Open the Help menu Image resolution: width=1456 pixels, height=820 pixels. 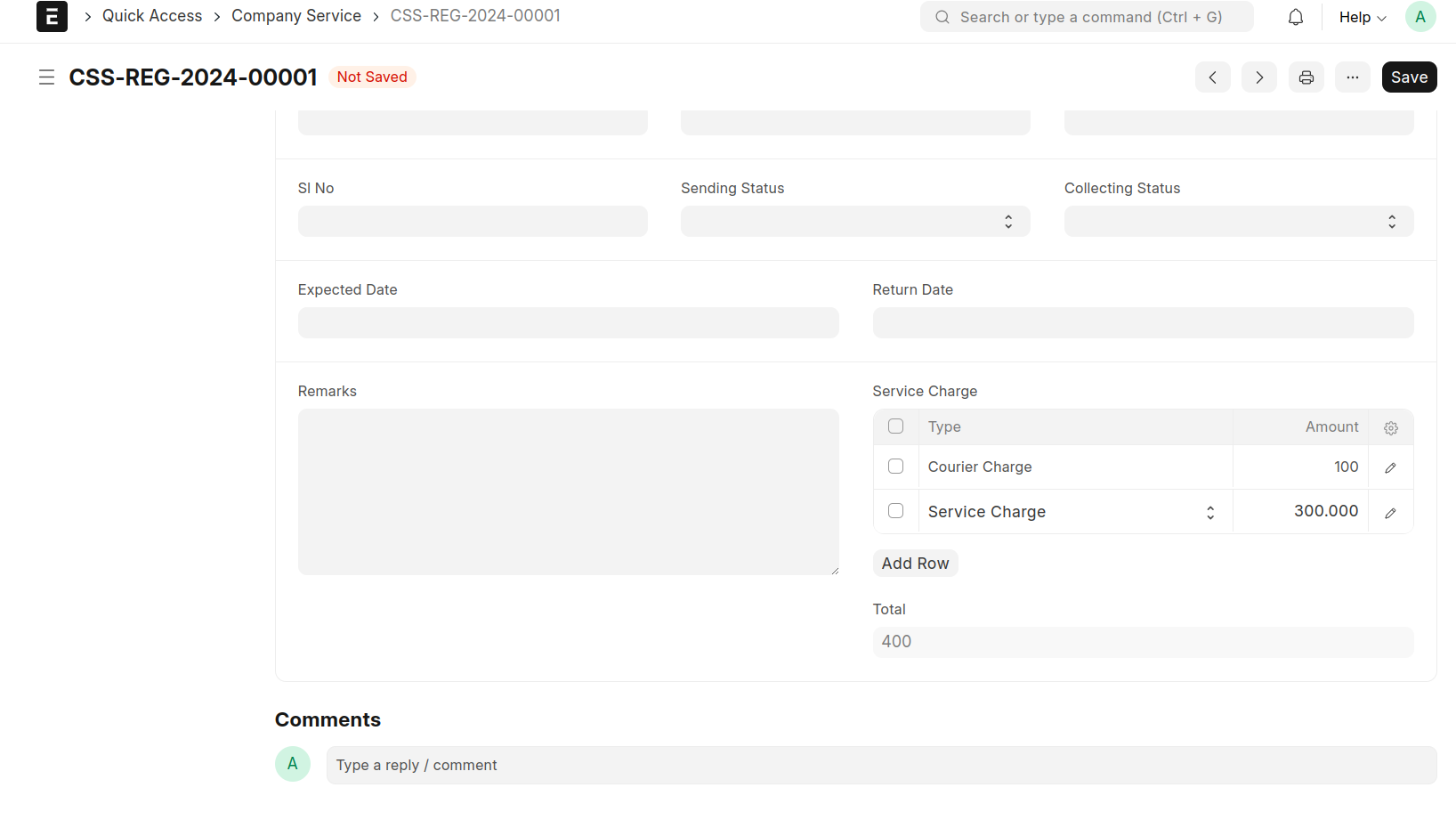pos(1362,17)
